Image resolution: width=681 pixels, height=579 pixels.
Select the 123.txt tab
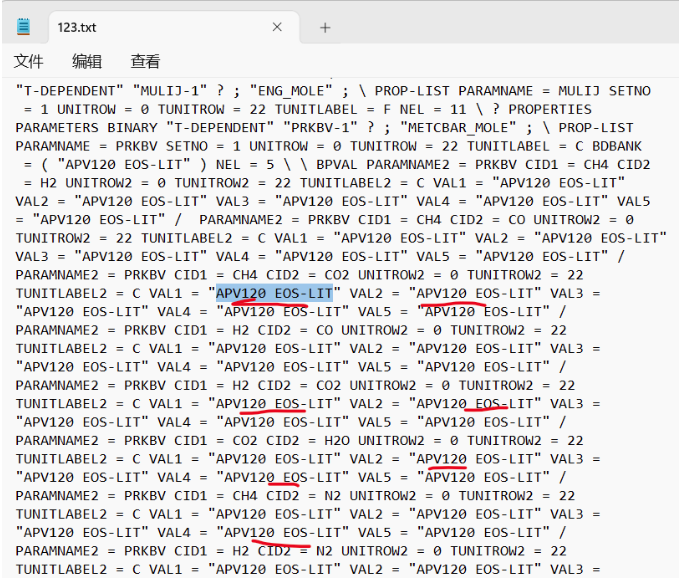pyautogui.click(x=174, y=27)
